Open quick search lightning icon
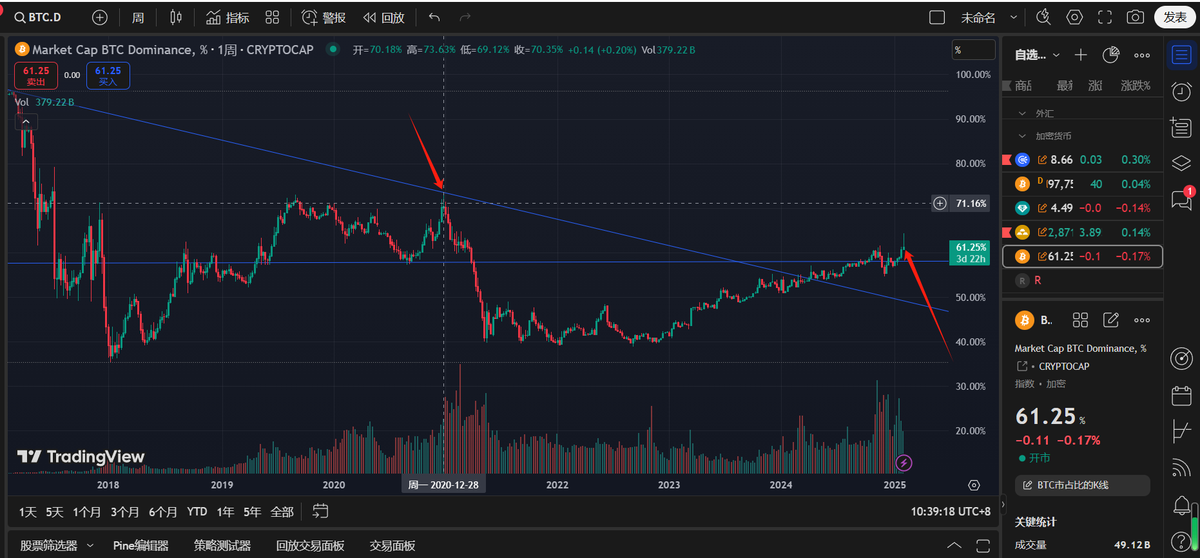Screen dimensions: 1200x558 pyautogui.click(x=1044, y=17)
